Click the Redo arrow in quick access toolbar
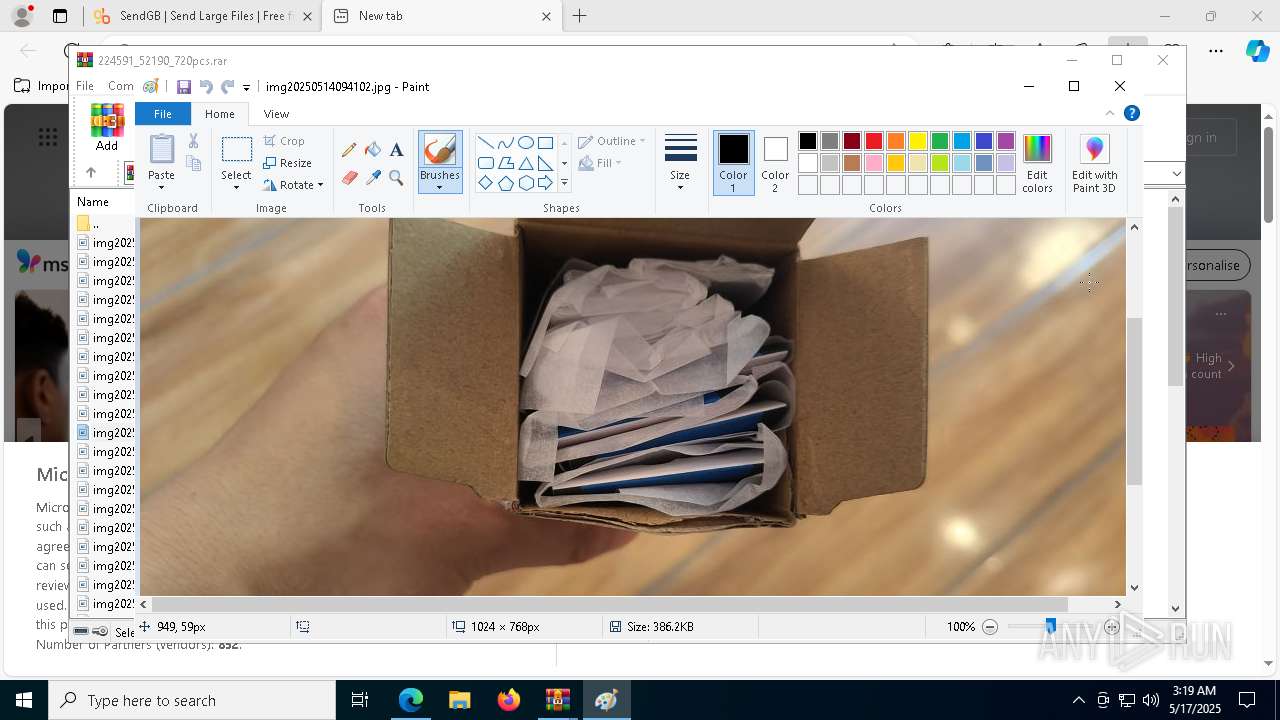 (x=228, y=87)
